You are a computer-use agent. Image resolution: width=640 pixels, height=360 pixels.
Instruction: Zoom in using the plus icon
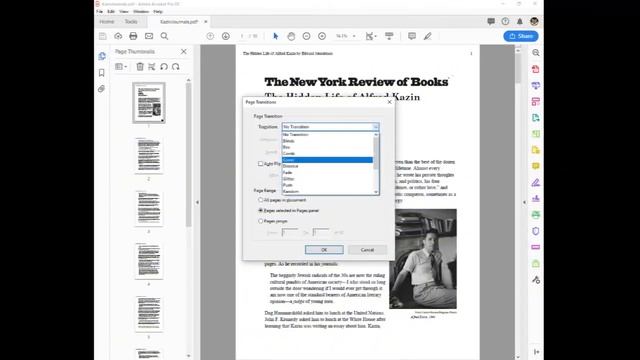322,36
